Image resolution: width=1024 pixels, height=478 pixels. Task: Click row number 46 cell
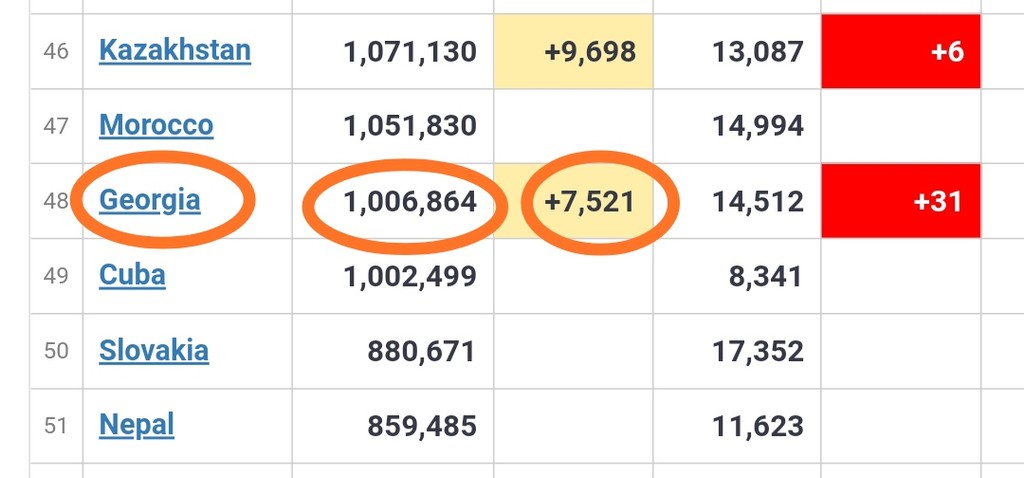pos(56,52)
